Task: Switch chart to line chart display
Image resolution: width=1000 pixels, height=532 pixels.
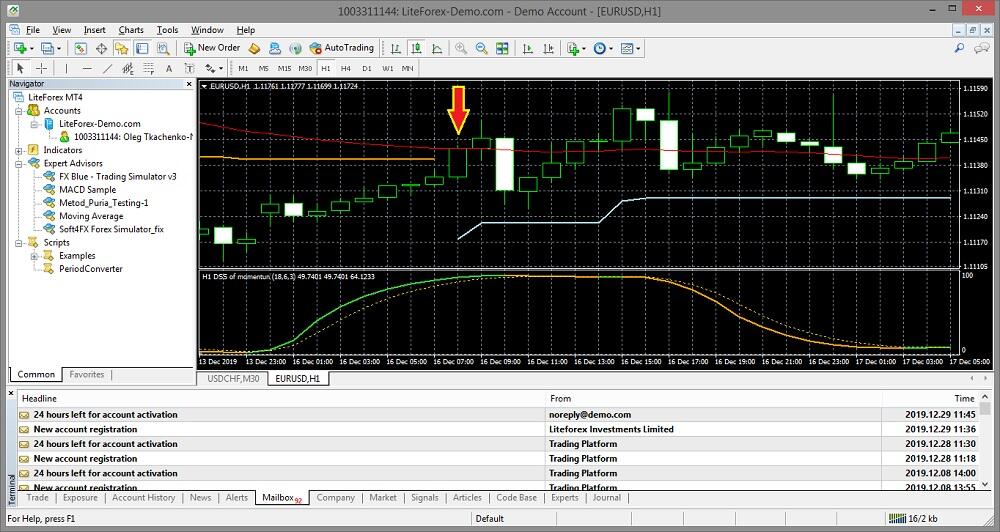Action: tap(436, 48)
